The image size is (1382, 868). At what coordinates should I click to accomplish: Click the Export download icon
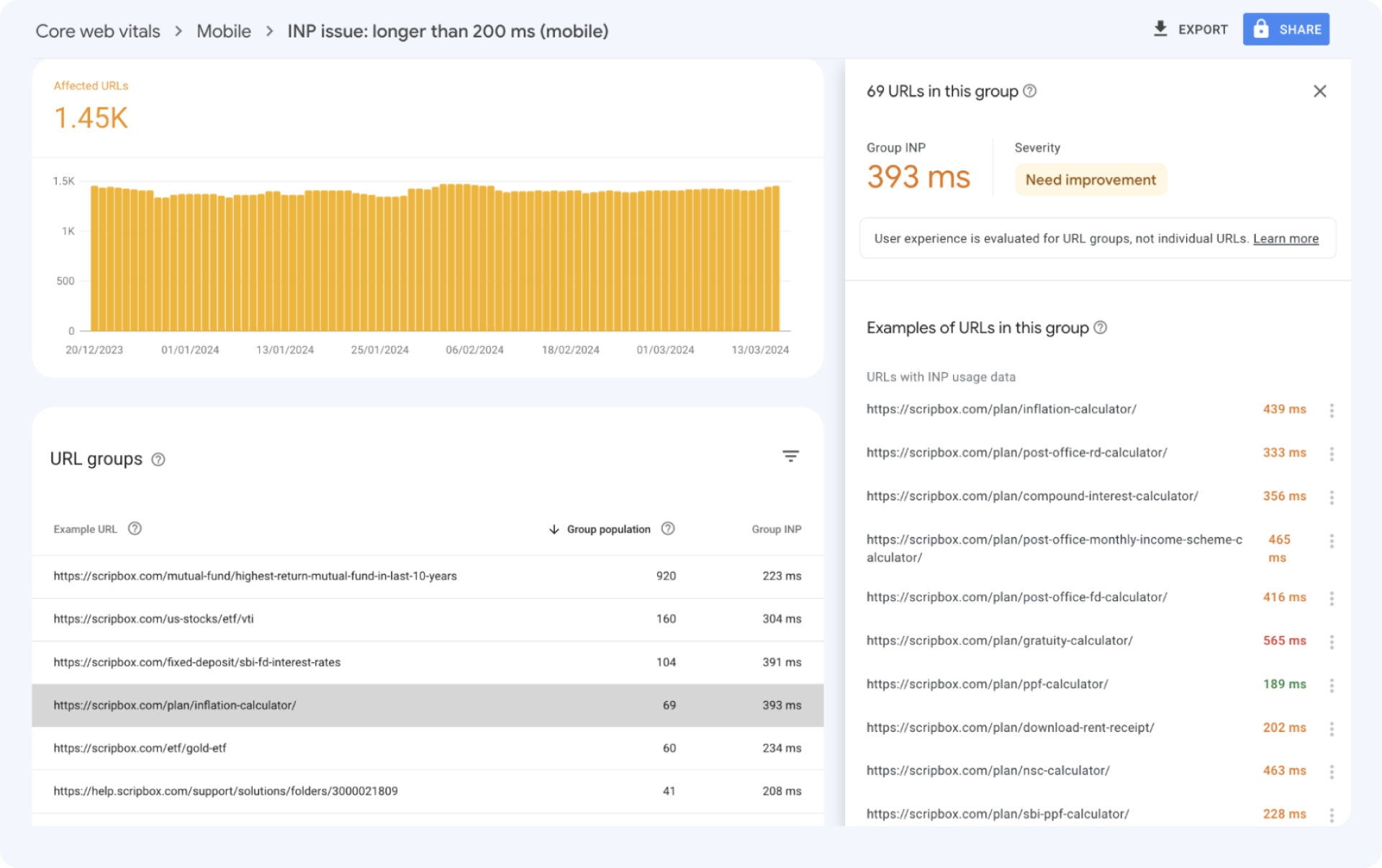1160,29
